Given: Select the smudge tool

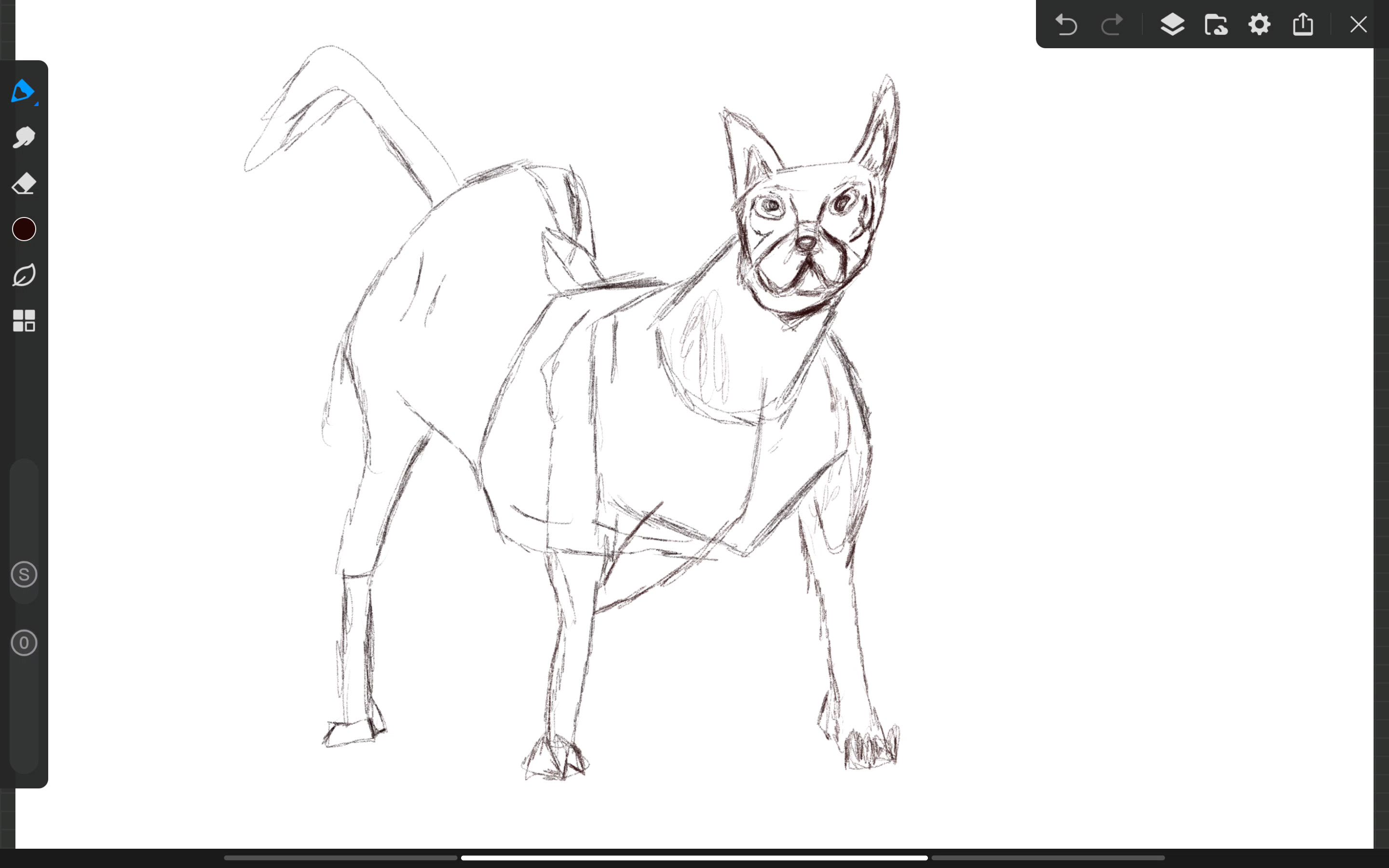Looking at the screenshot, I should (x=24, y=138).
